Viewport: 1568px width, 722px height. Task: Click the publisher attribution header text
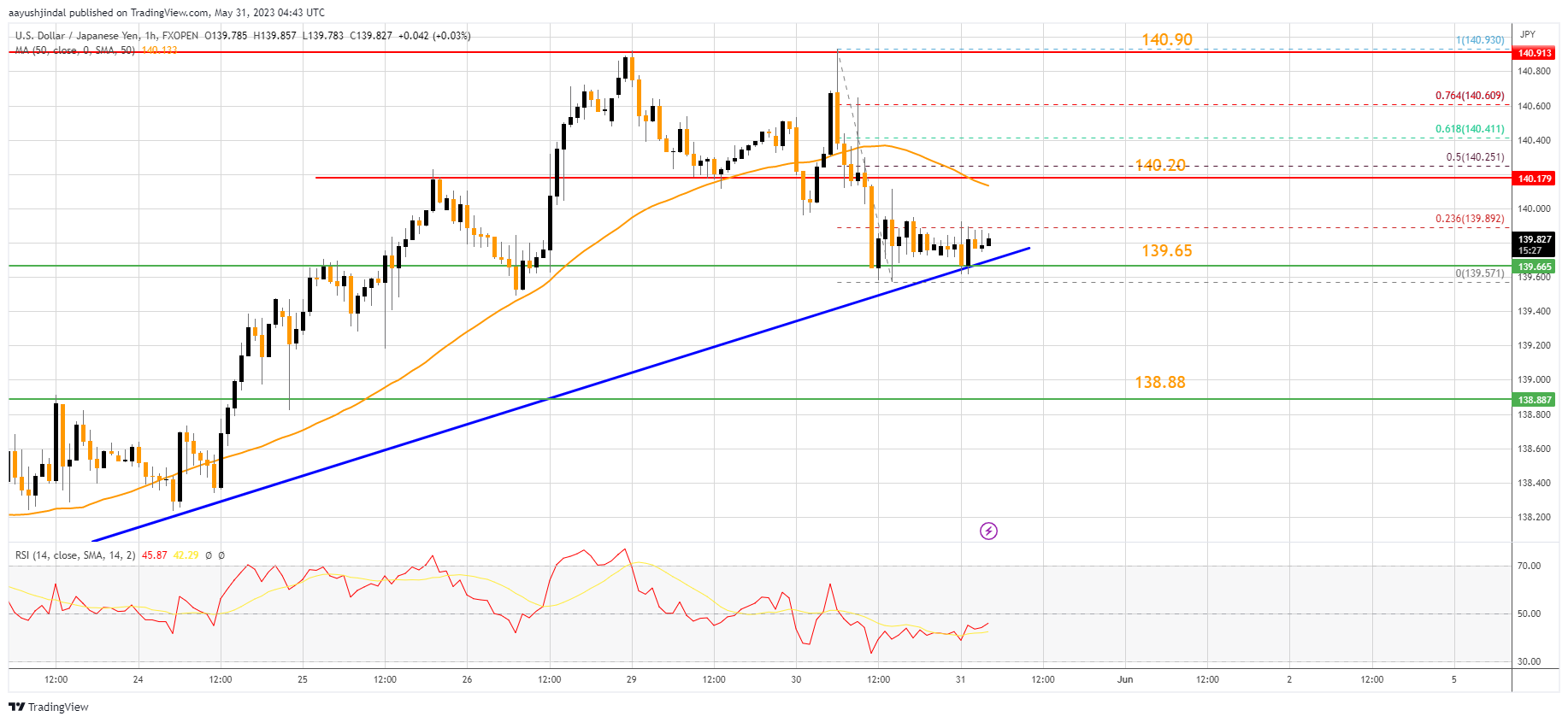pos(167,13)
